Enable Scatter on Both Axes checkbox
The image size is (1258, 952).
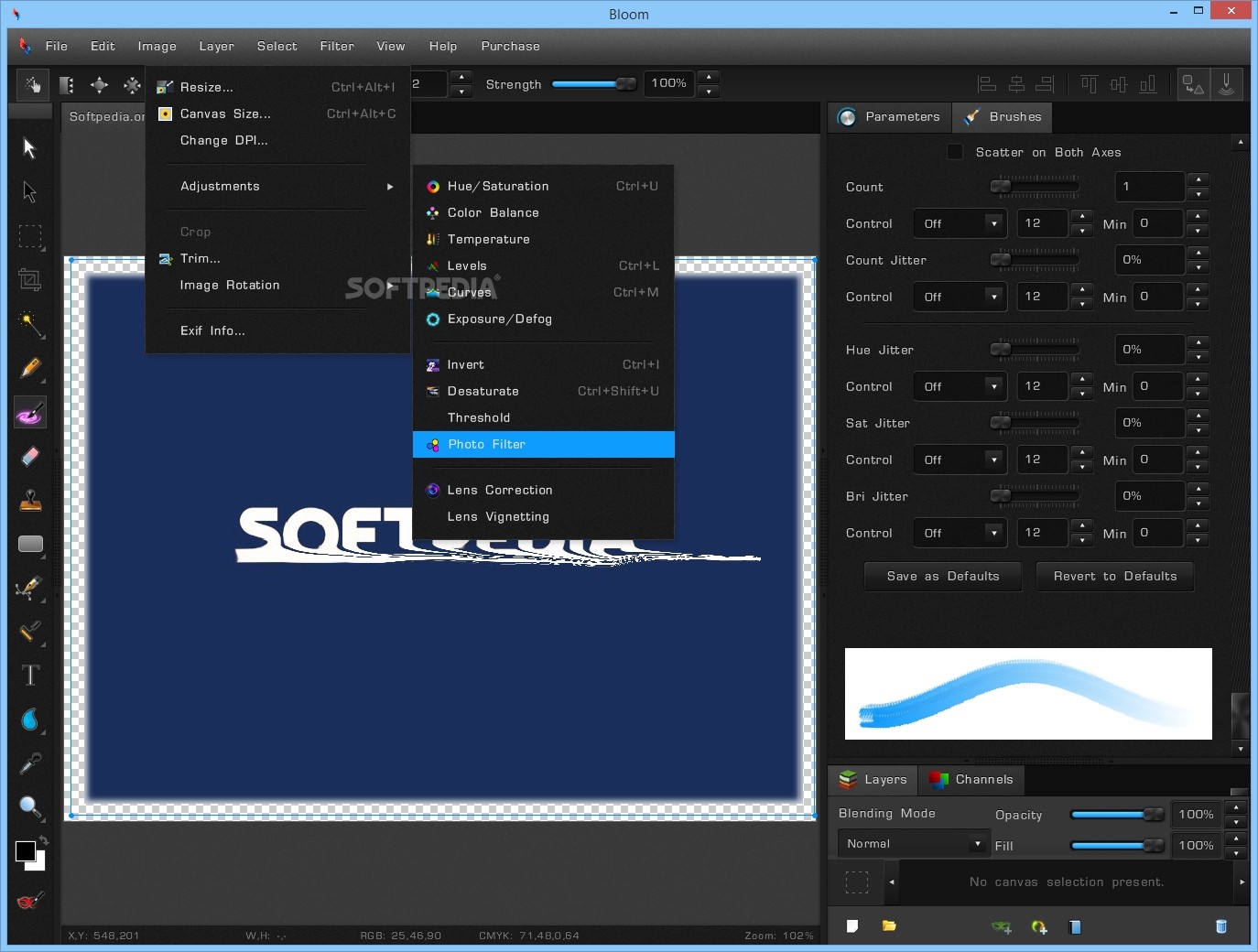[955, 152]
